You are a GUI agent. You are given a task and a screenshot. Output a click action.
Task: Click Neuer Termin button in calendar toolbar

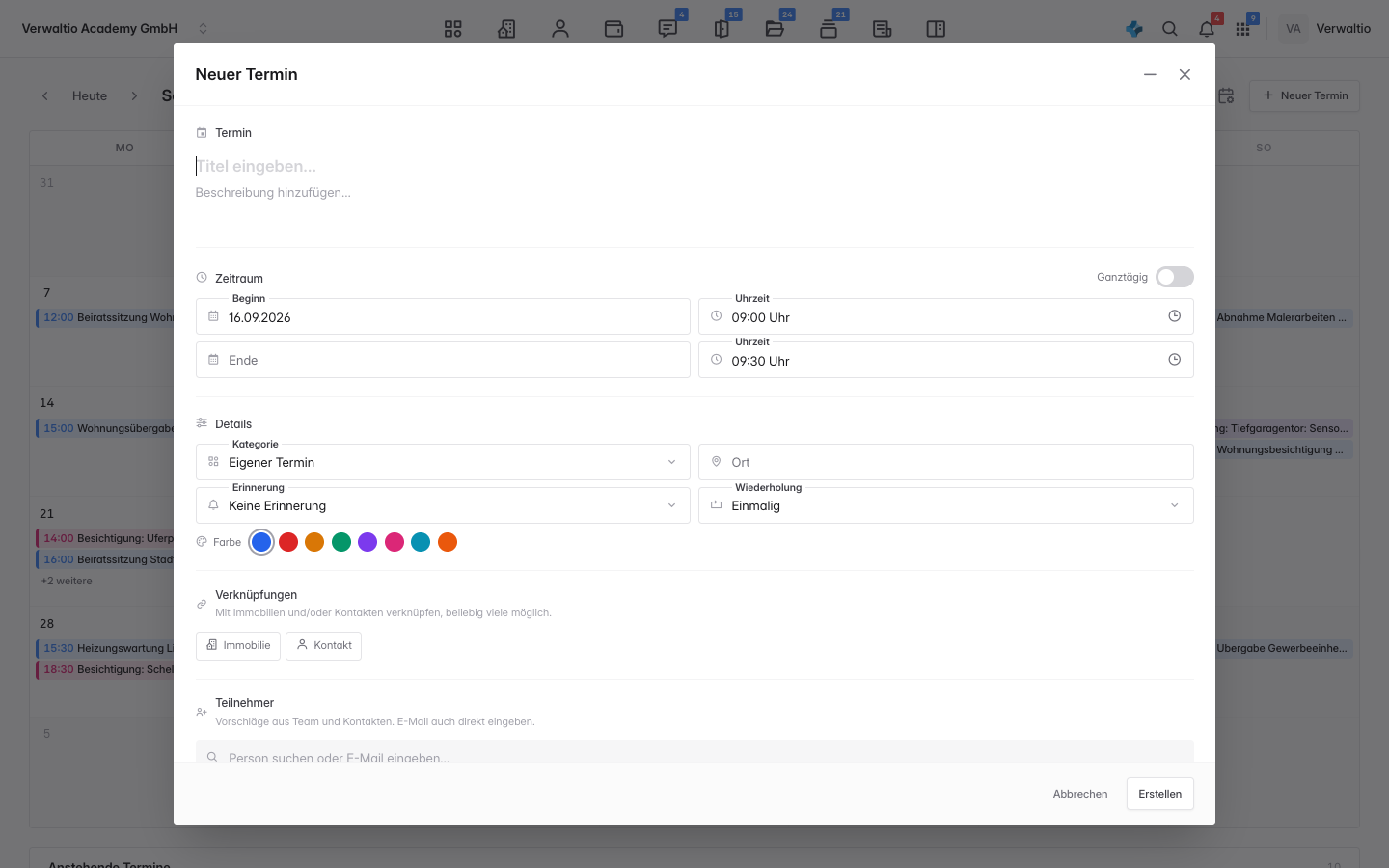(x=1304, y=95)
